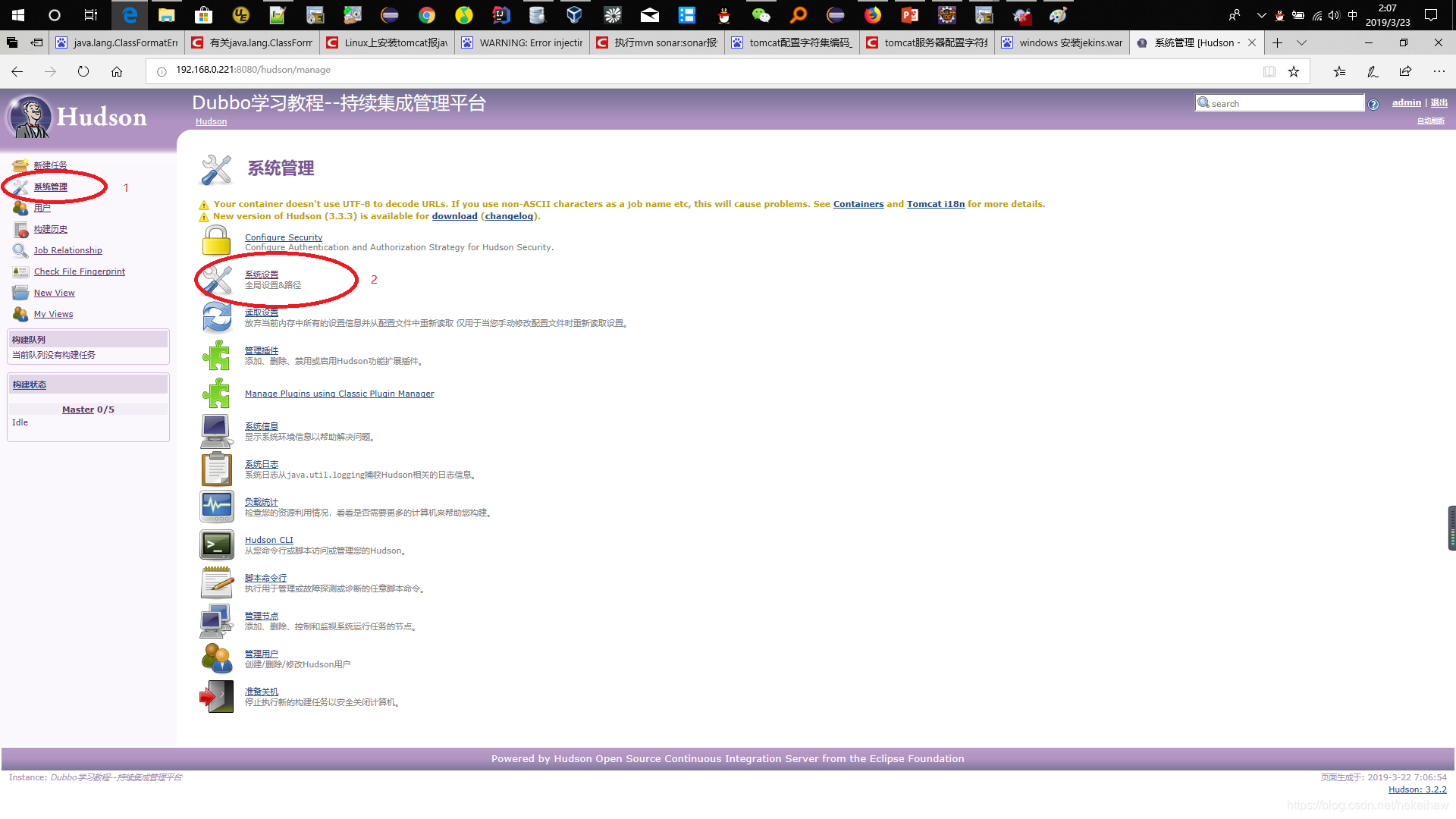
Task: Click the 脚本命令行 notepad icon
Action: [216, 582]
